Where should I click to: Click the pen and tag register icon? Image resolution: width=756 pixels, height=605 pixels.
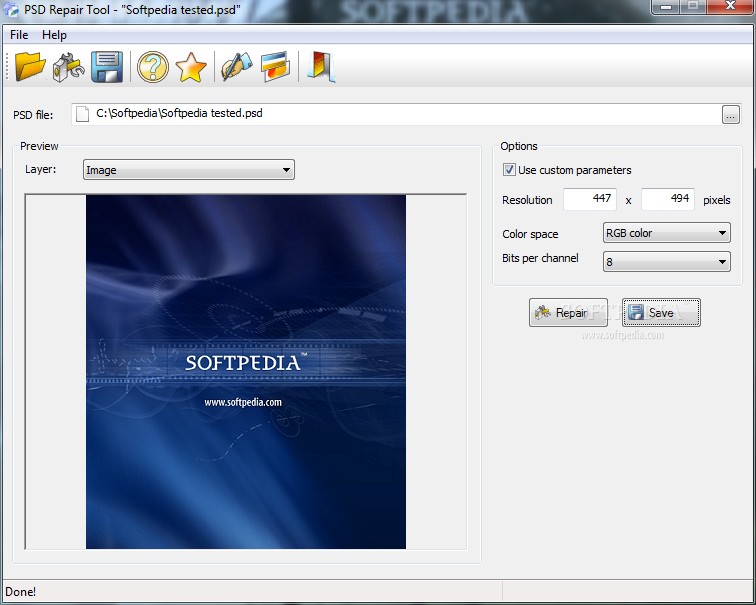pyautogui.click(x=237, y=67)
